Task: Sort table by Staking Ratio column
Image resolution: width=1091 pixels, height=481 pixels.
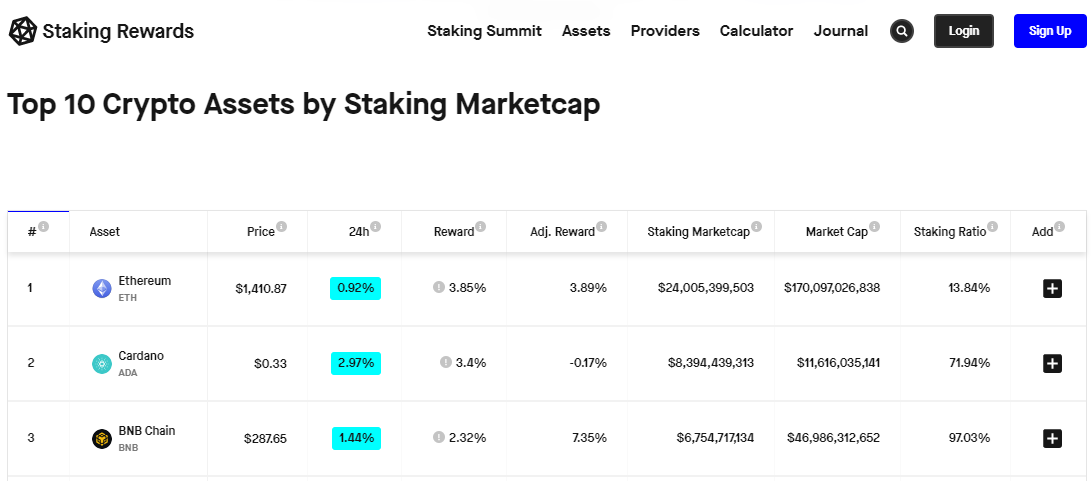Action: pyautogui.click(x=949, y=232)
